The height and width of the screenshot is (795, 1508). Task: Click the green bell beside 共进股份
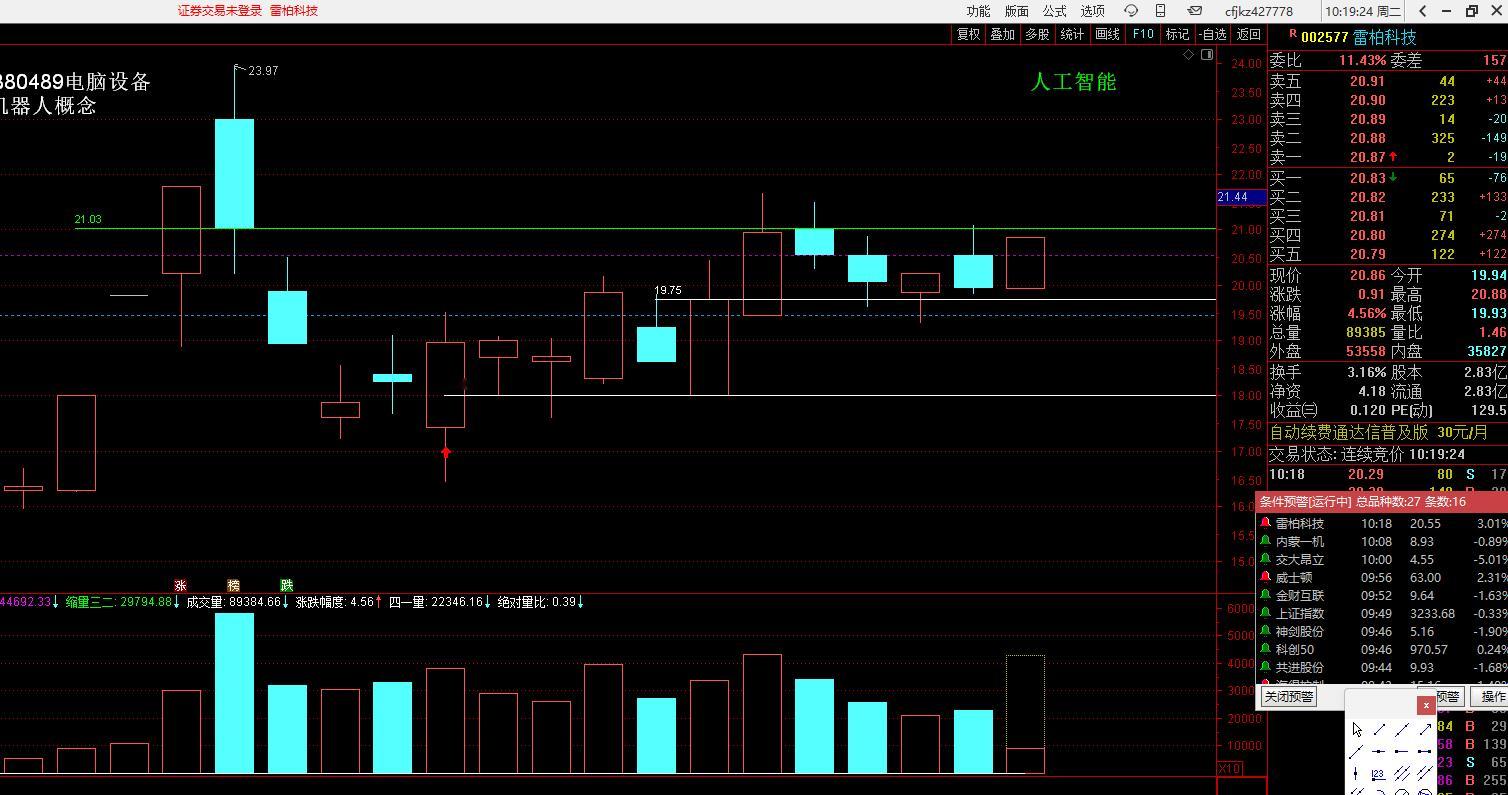[x=1266, y=667]
